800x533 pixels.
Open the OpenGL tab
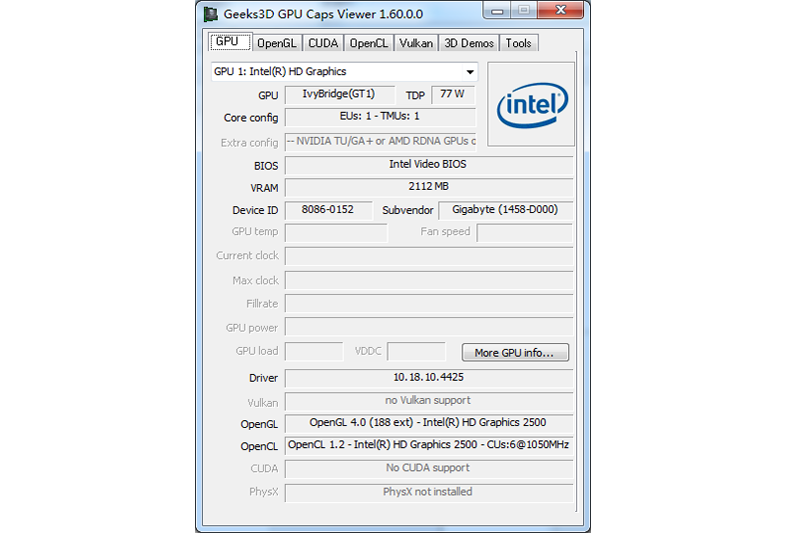pyautogui.click(x=277, y=43)
